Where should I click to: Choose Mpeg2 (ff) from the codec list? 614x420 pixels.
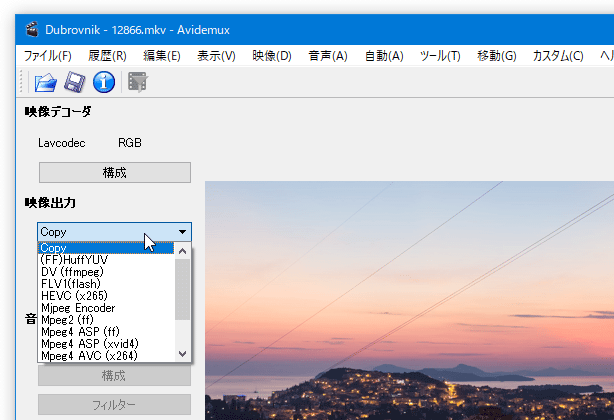(x=106, y=320)
